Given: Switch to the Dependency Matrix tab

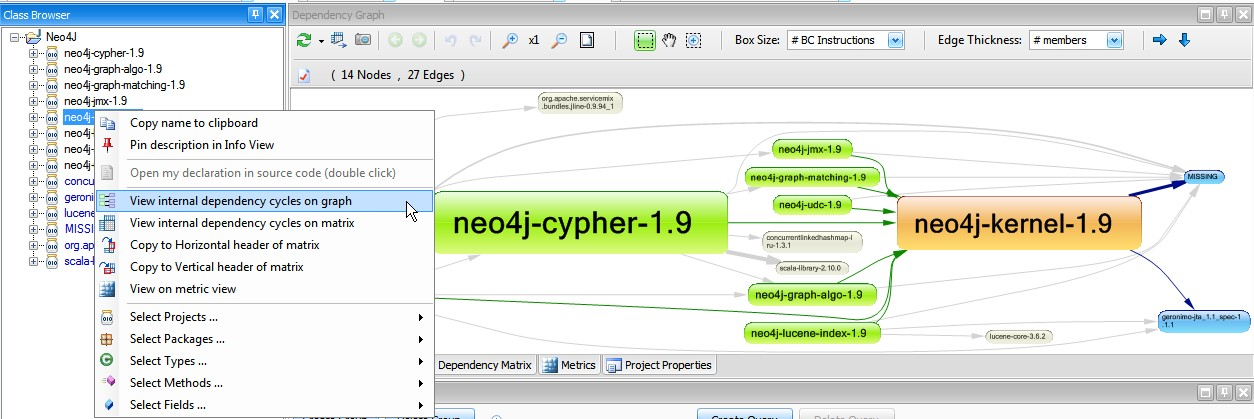Looking at the screenshot, I should [x=485, y=365].
